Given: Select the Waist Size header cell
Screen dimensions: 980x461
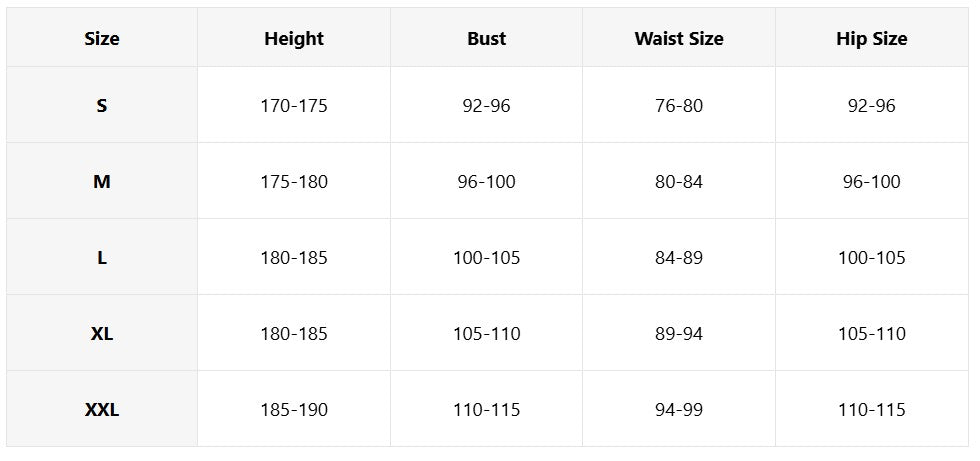Looking at the screenshot, I should pos(679,37).
